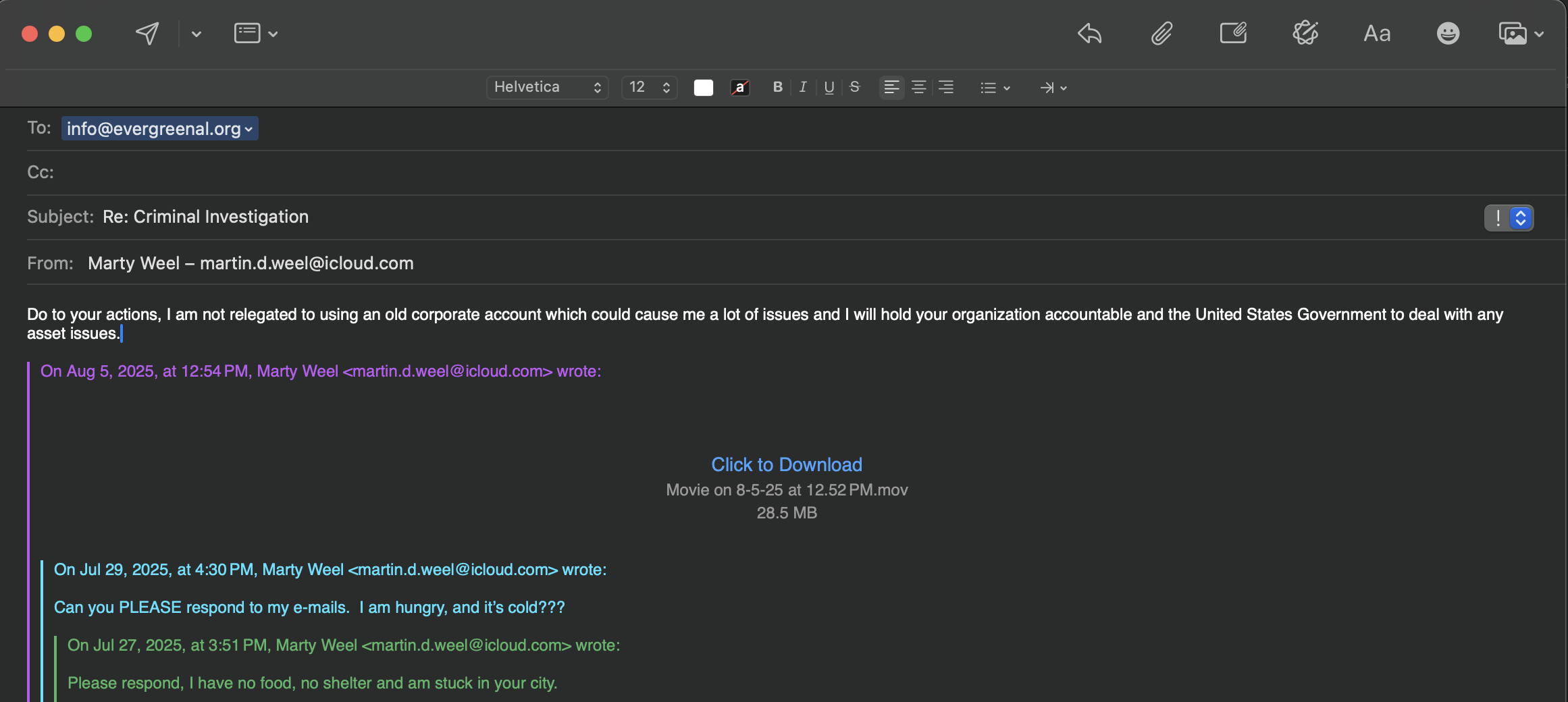Click the Aug 5, 2025 quoted header
Image resolution: width=1568 pixels, height=702 pixels.
tap(321, 371)
